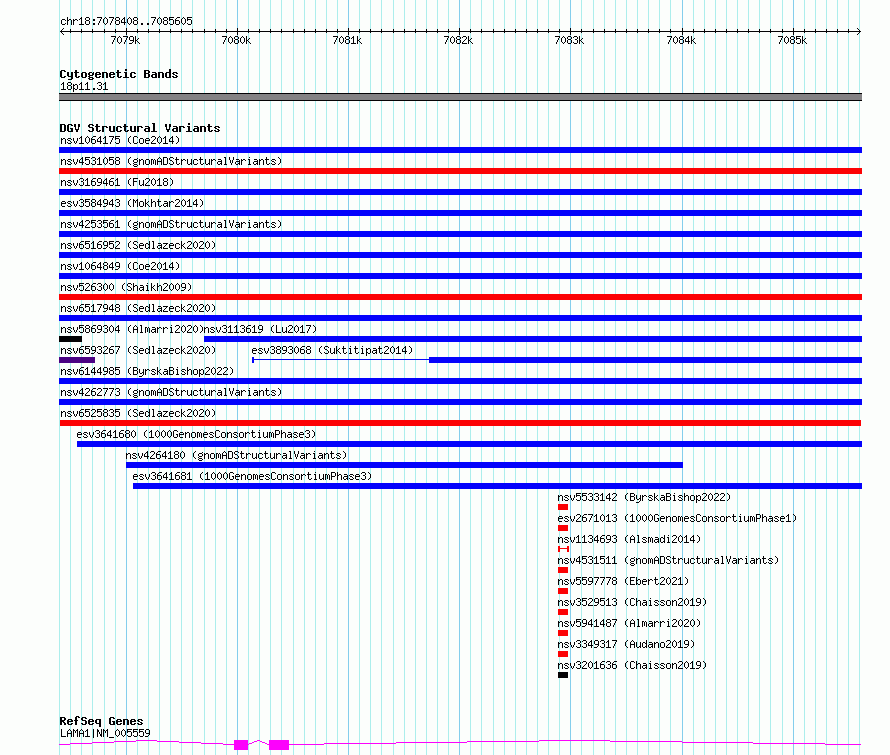Select nsv6144985 (ByrskaBishop2022) label
Screen dimensions: 890x755
point(147,371)
